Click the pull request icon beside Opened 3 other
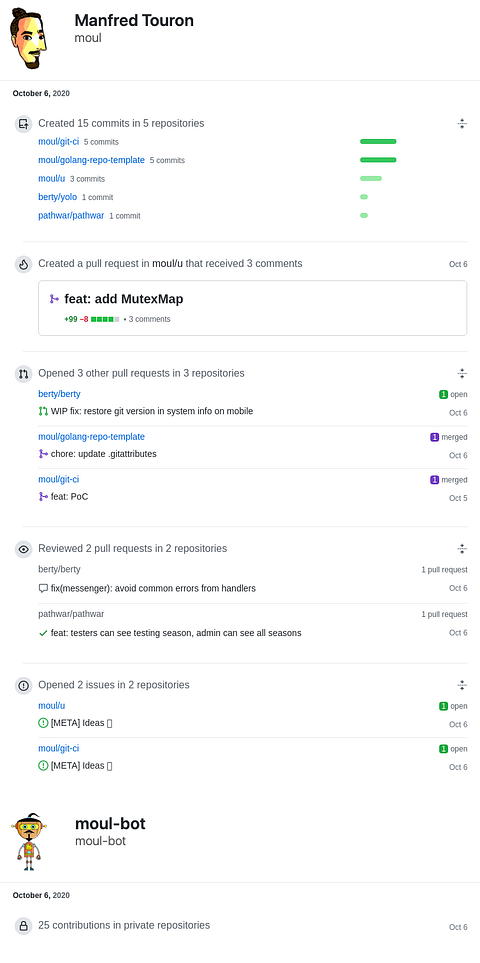Image resolution: width=480 pixels, height=963 pixels. tap(23, 373)
